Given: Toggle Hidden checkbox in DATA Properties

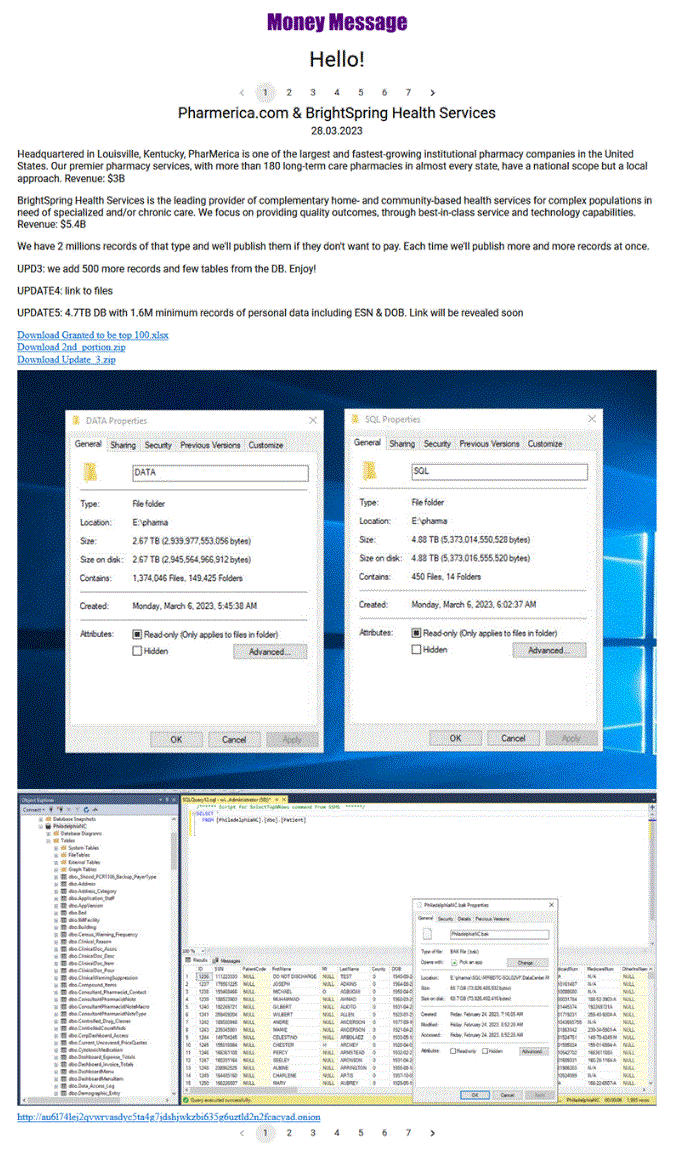Looking at the screenshot, I should click(137, 651).
